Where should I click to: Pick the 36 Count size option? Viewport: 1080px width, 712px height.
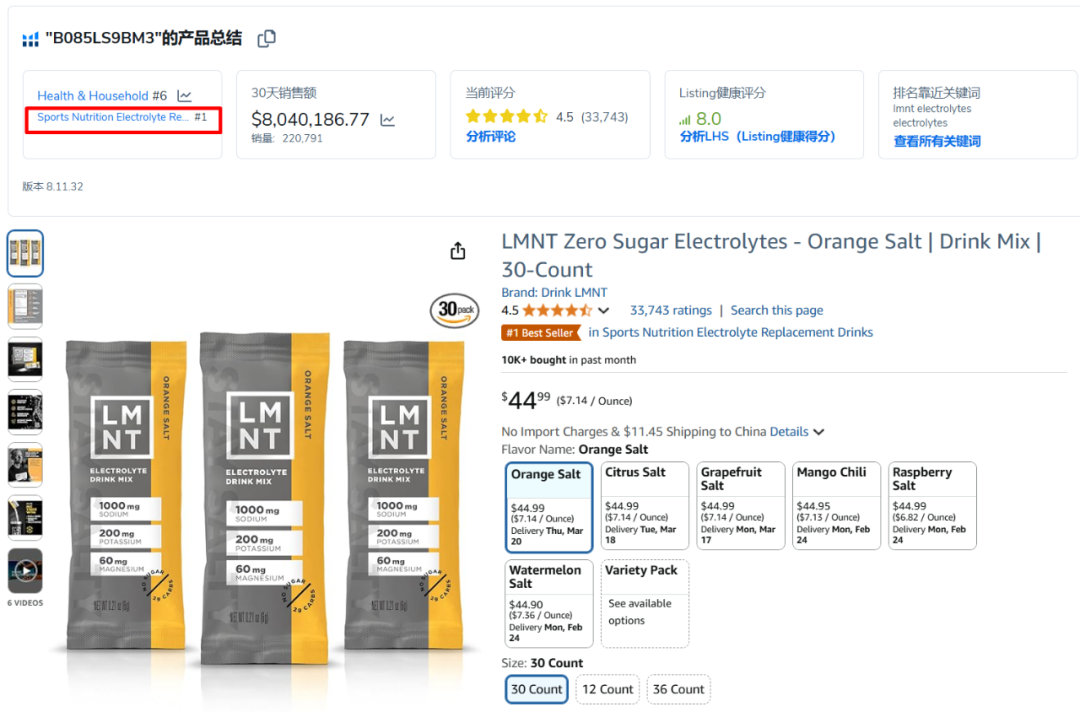click(678, 689)
